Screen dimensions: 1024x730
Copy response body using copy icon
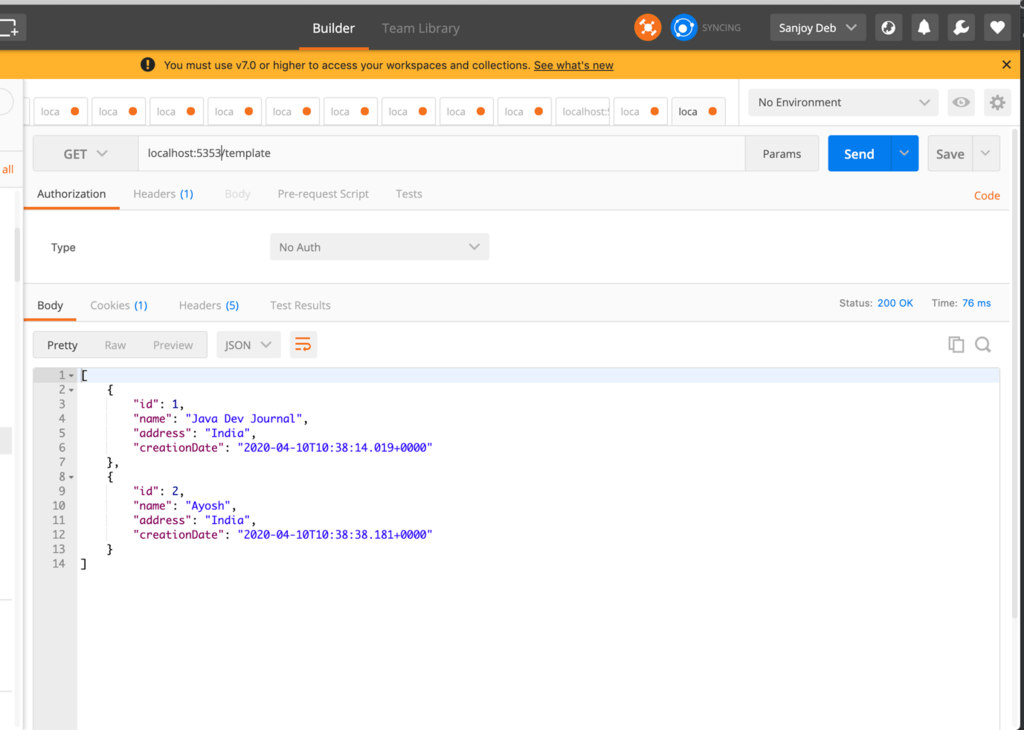956,344
